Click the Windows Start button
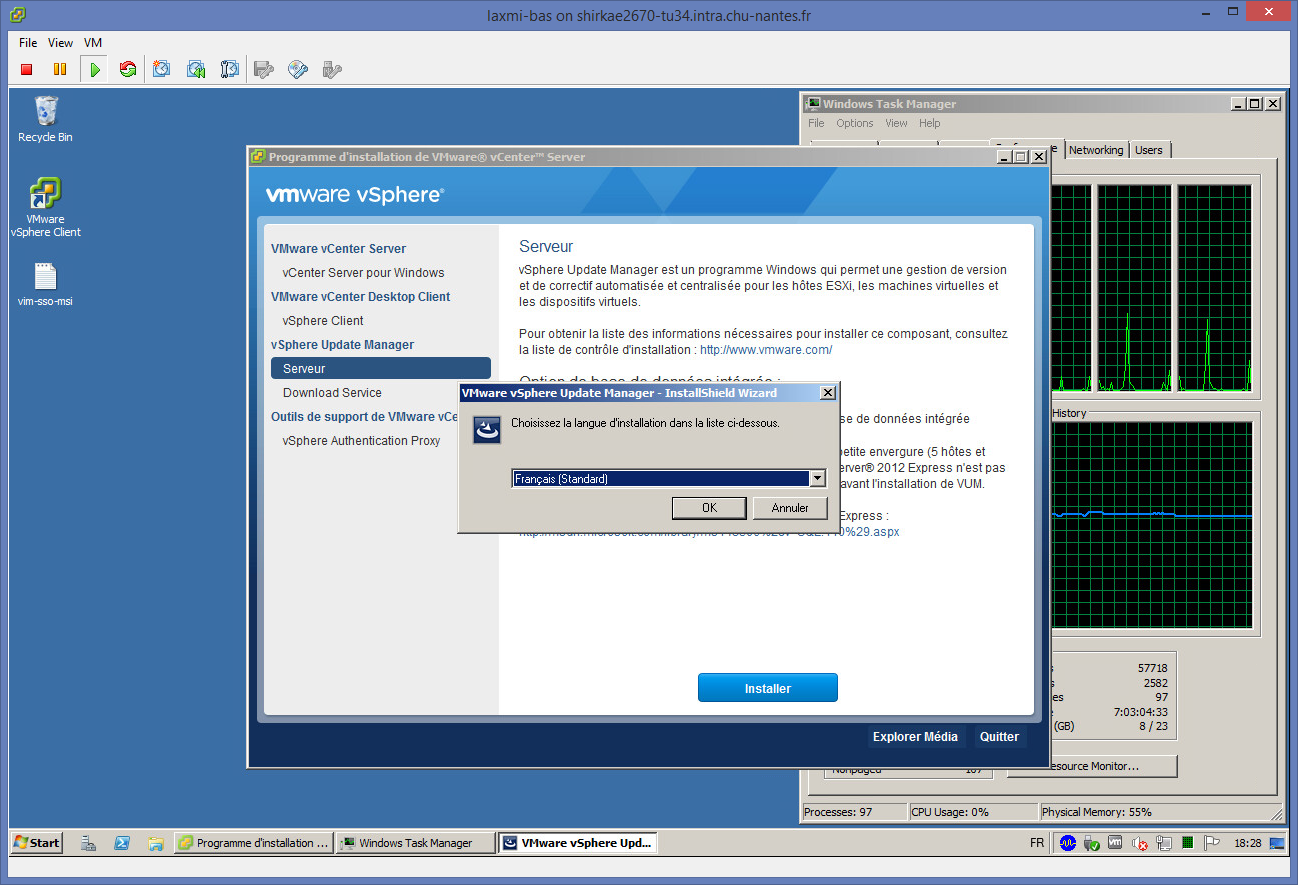 click(36, 843)
